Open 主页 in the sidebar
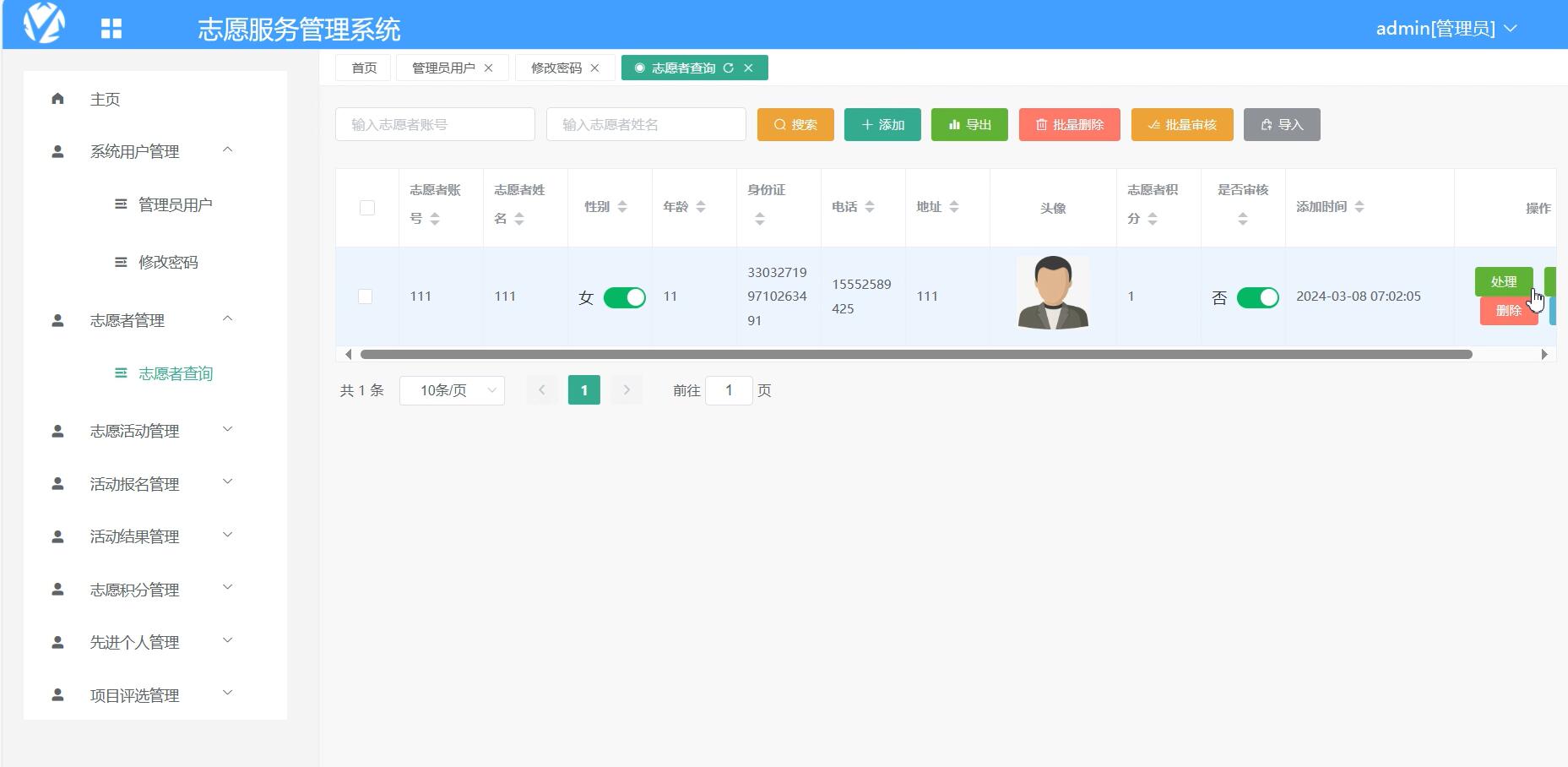1568x767 pixels. [105, 99]
